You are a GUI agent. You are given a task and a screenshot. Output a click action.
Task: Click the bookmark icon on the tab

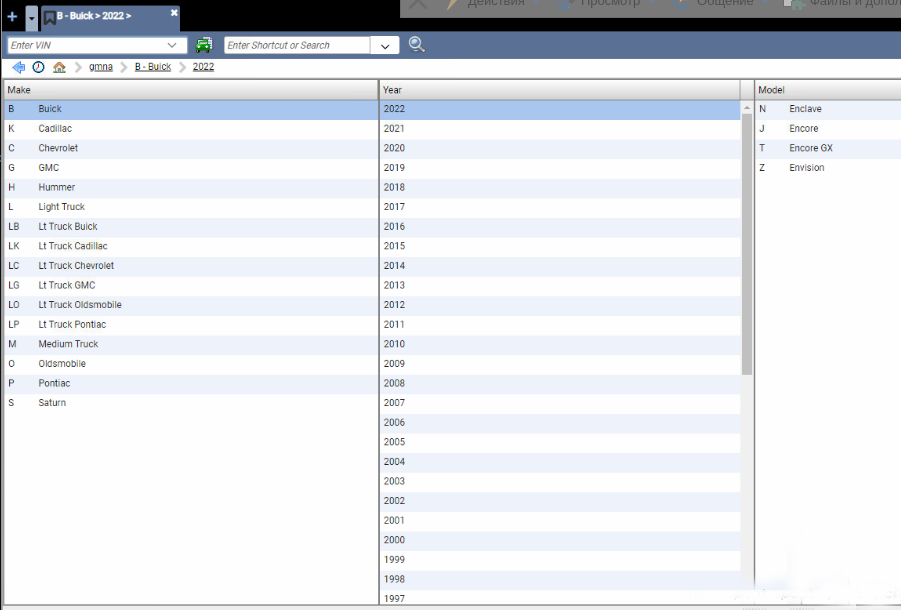pos(48,17)
